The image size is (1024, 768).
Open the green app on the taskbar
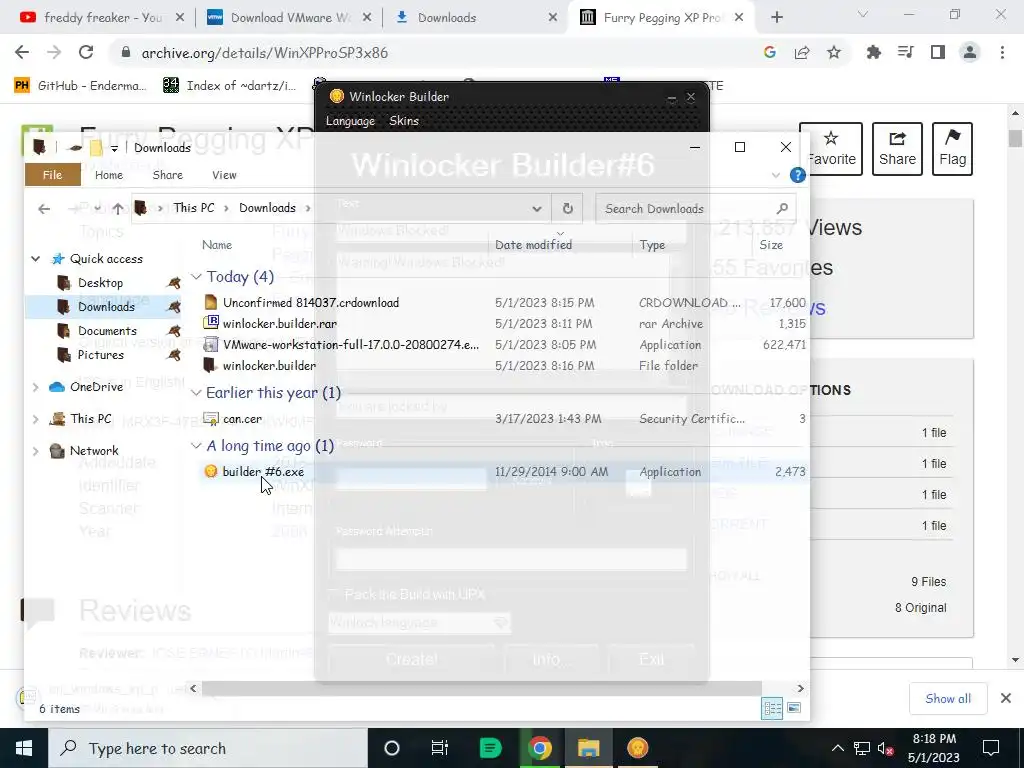click(x=490, y=748)
